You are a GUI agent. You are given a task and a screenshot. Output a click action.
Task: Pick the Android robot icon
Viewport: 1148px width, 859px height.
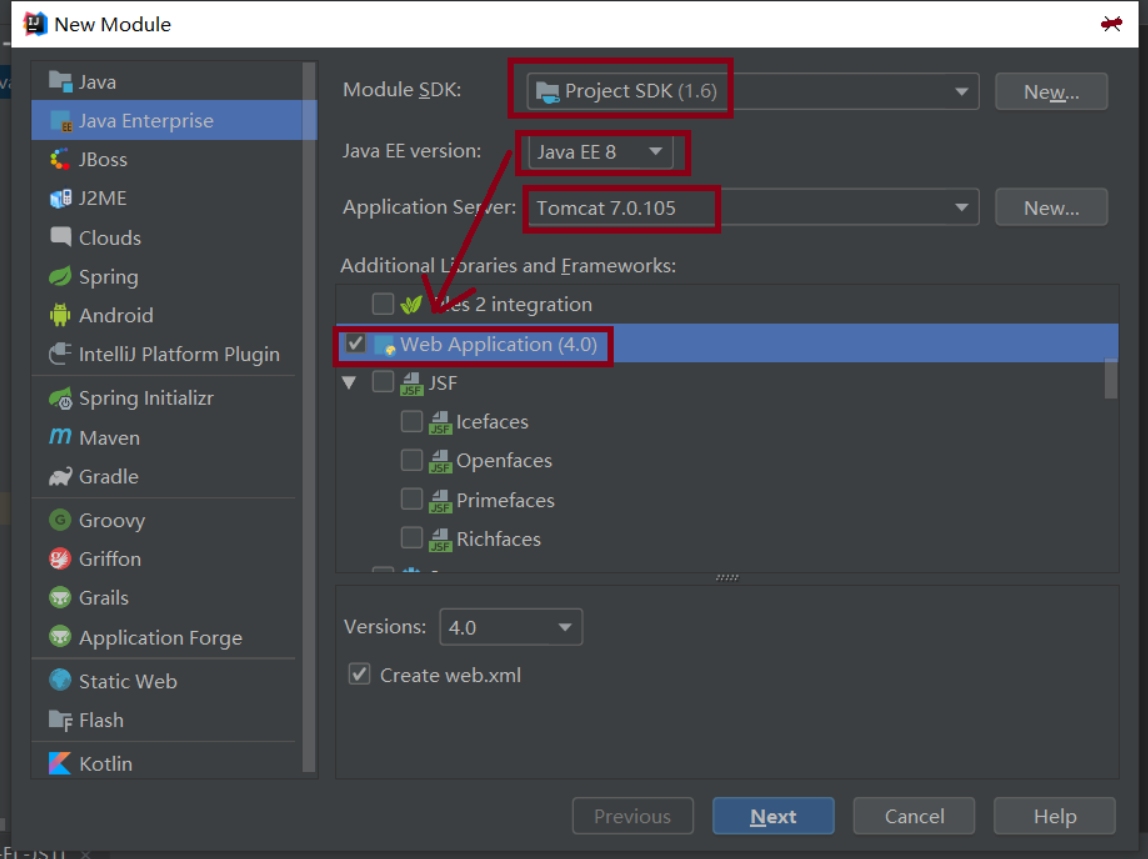60,316
